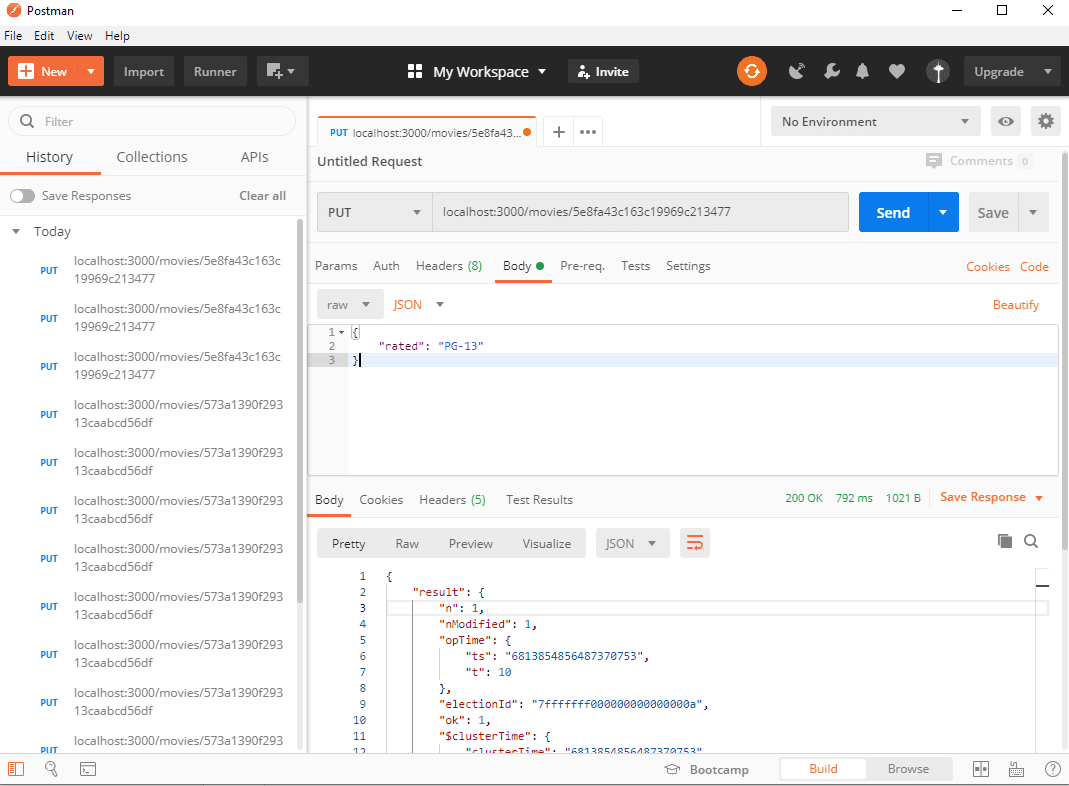Viewport: 1069px width, 786px height.
Task: Open the PUT method dropdown
Action: (x=374, y=212)
